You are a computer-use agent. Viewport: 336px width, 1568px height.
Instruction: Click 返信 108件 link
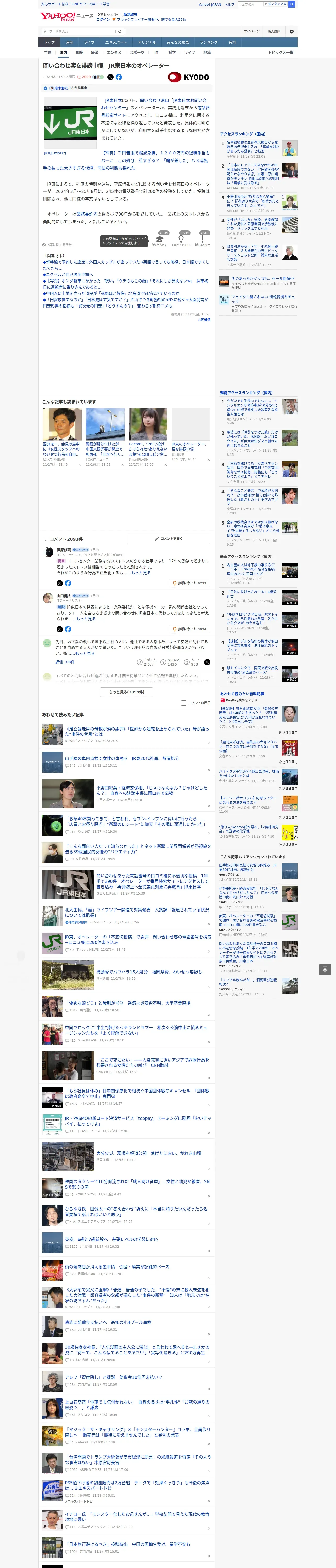(65, 662)
